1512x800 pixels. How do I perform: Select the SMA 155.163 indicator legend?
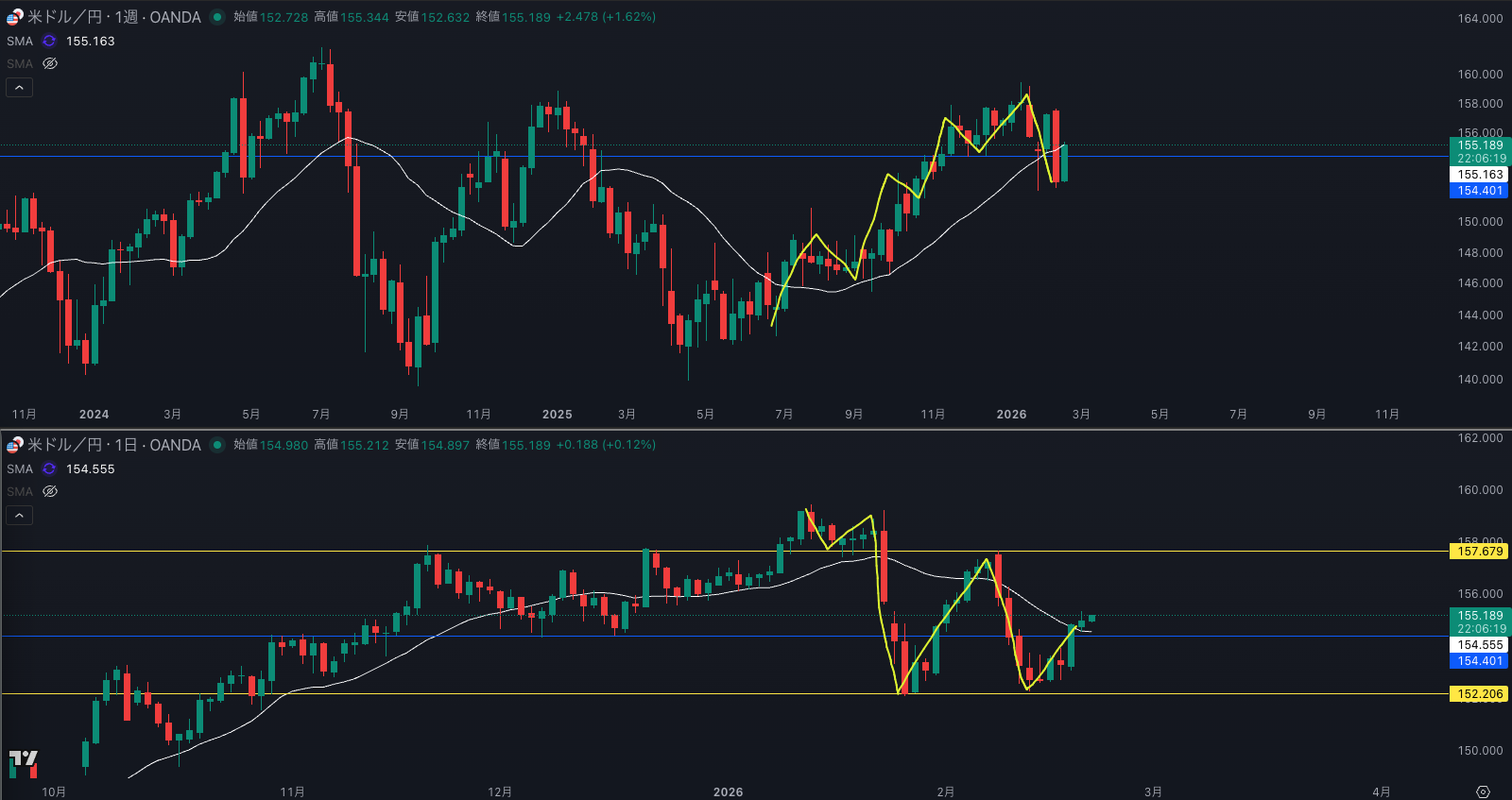point(20,42)
